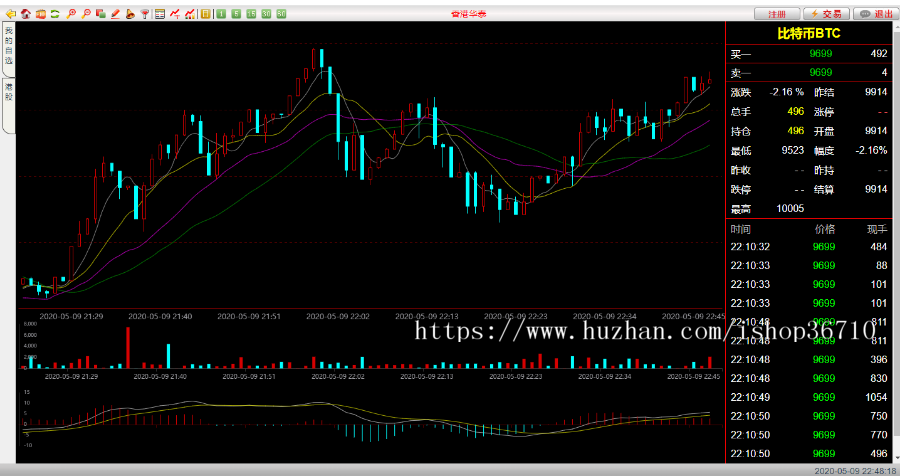Image resolution: width=900 pixels, height=476 pixels.
Task: Click the red funnel filter icon
Action: [x=145, y=14]
